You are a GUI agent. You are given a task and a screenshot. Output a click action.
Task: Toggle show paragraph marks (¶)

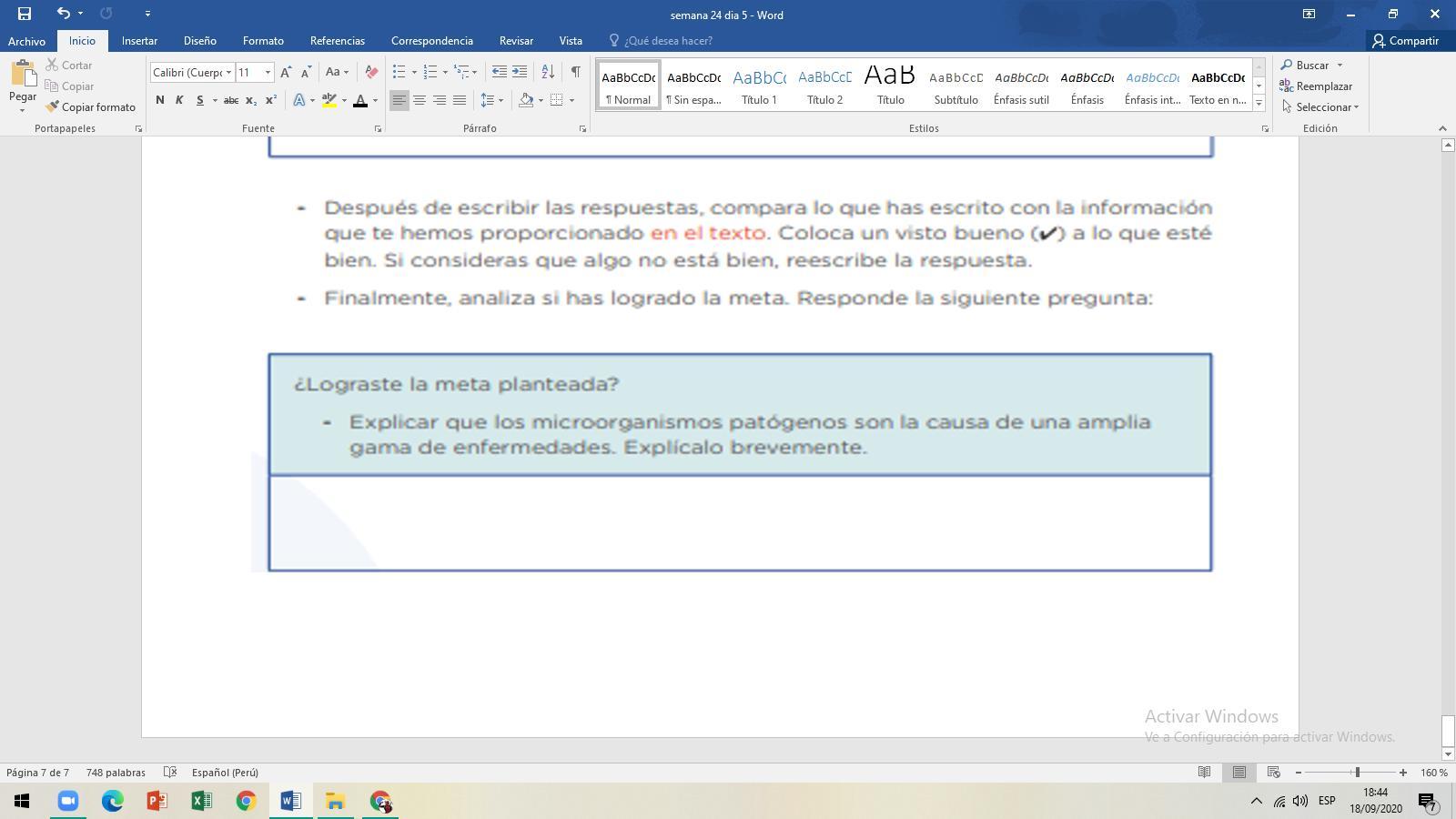[x=576, y=72]
